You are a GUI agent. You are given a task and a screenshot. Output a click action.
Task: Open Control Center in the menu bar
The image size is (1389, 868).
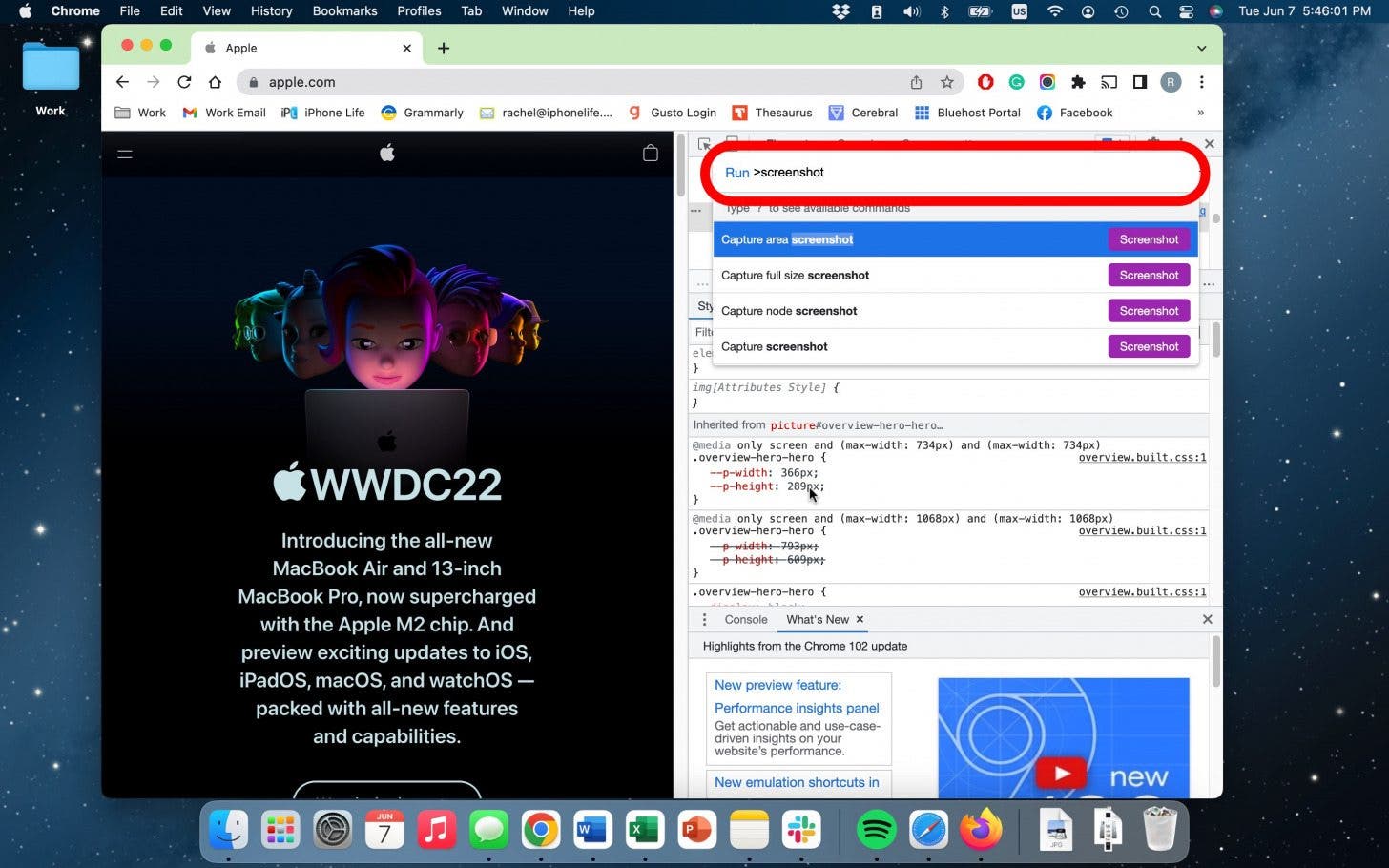pyautogui.click(x=1186, y=11)
